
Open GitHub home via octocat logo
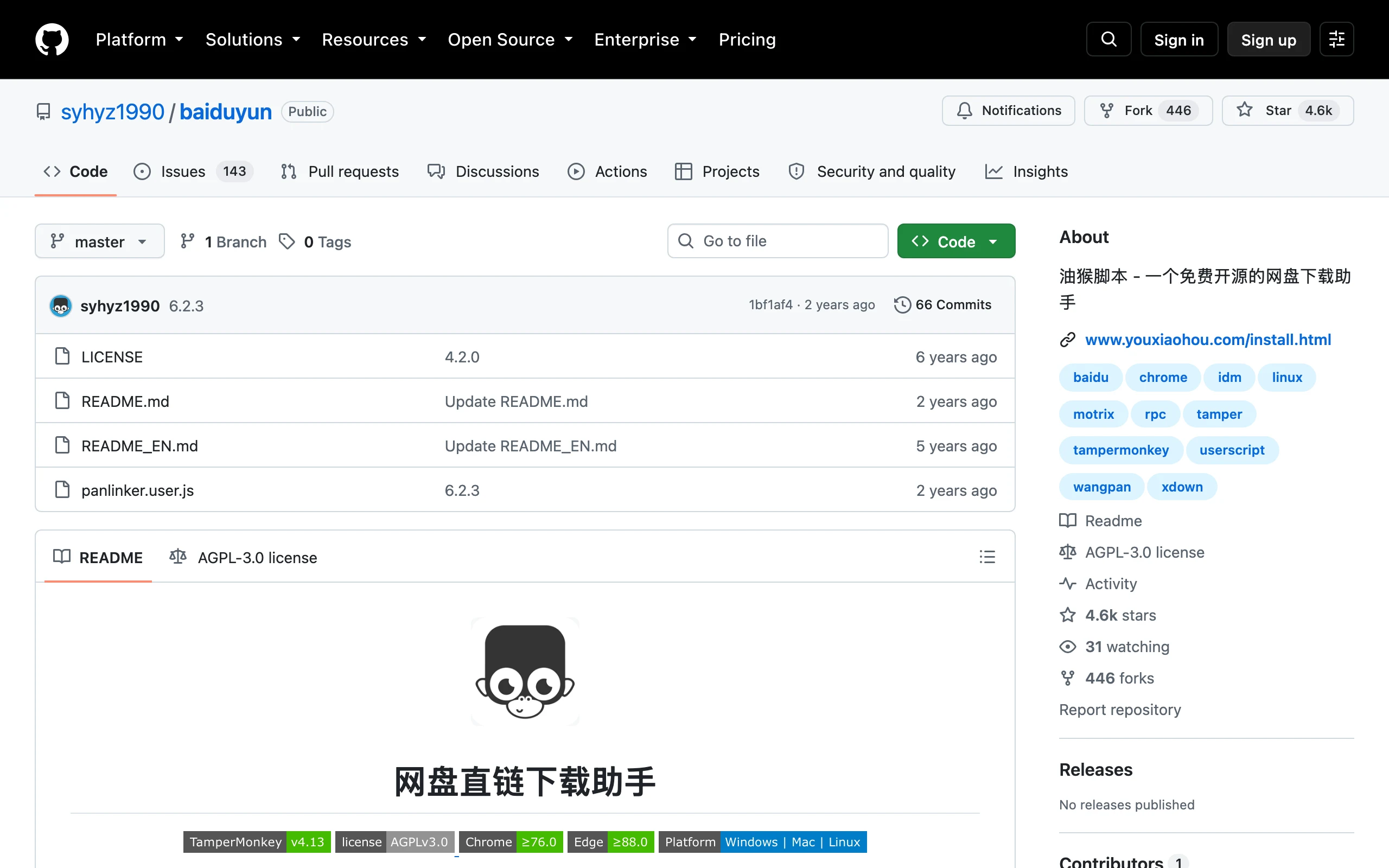point(52,39)
